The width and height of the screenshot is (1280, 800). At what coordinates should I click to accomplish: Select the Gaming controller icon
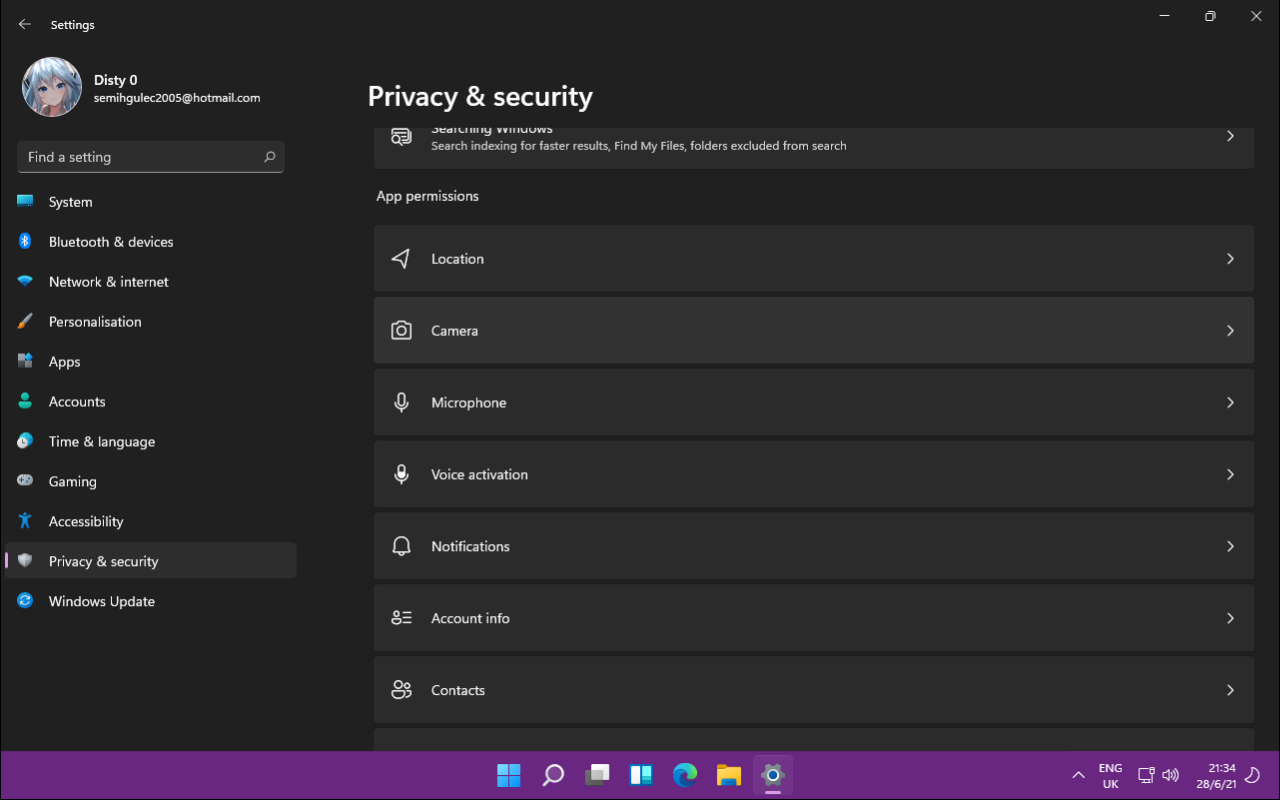(25, 482)
